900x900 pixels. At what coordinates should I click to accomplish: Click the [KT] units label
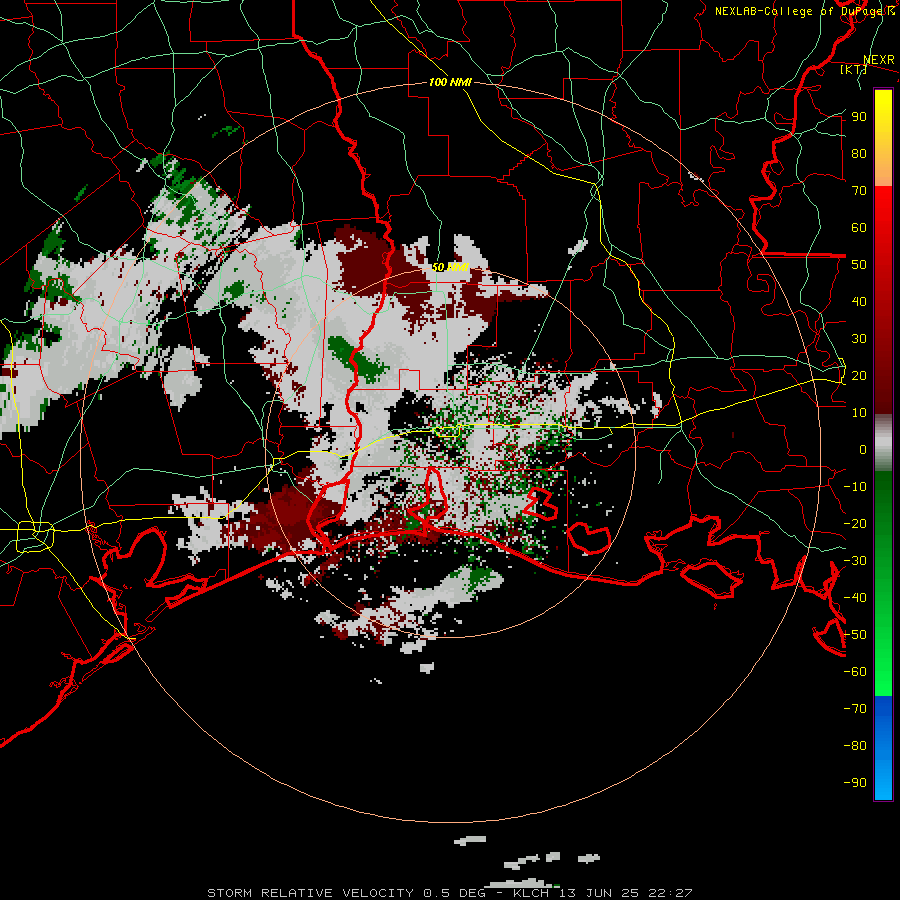(x=854, y=69)
